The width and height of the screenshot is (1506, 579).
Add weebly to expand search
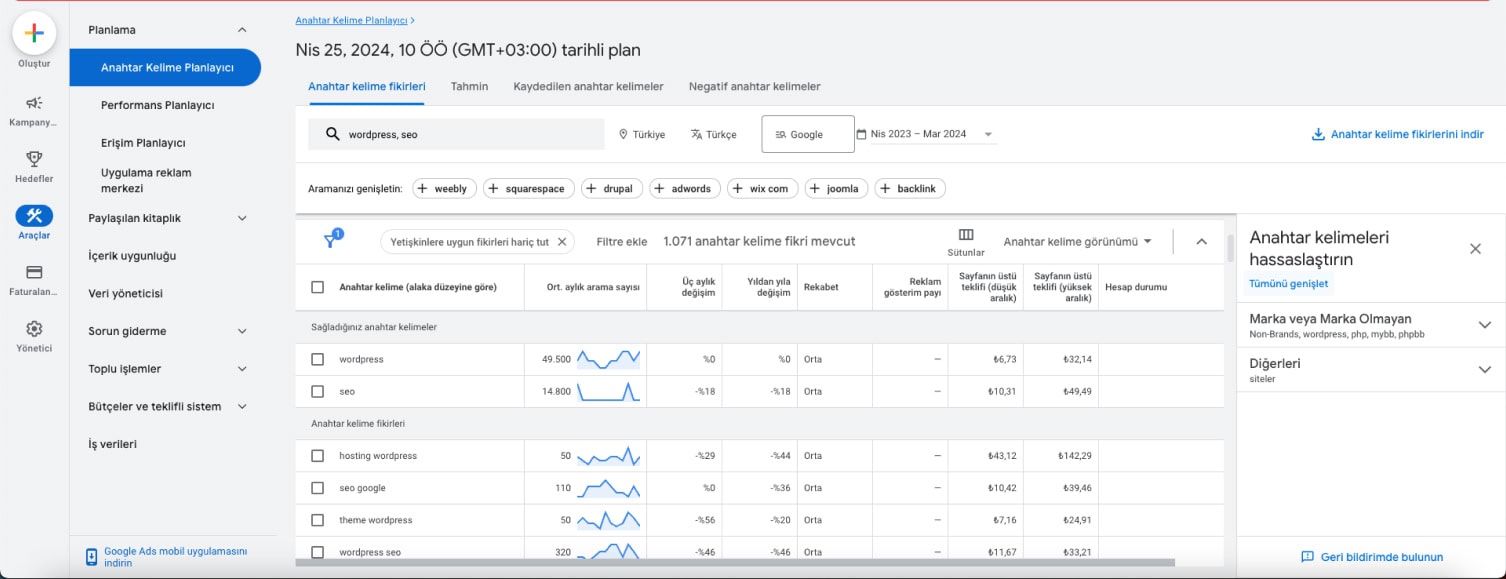pyautogui.click(x=442, y=188)
